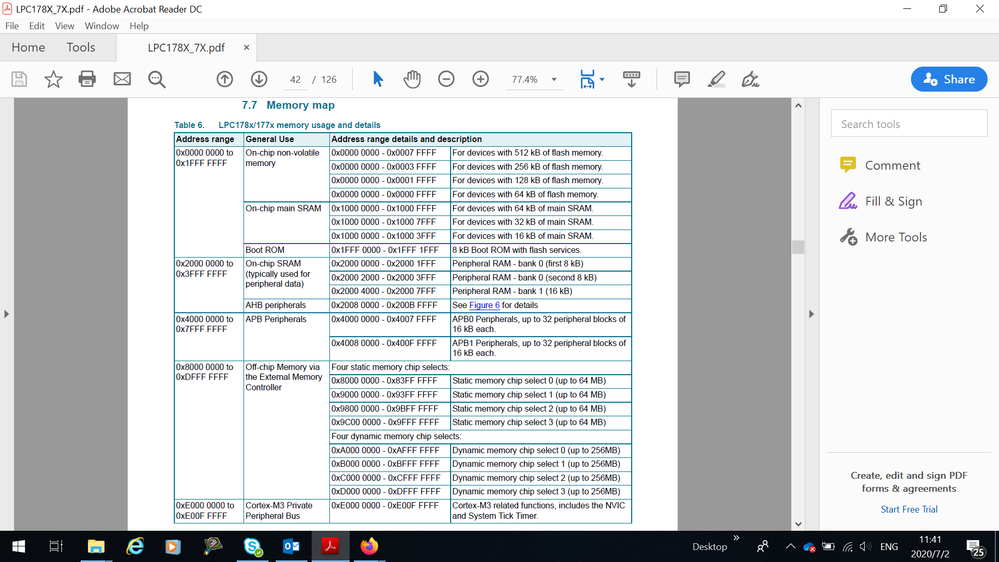
Task: Open the File menu
Action: [12, 26]
